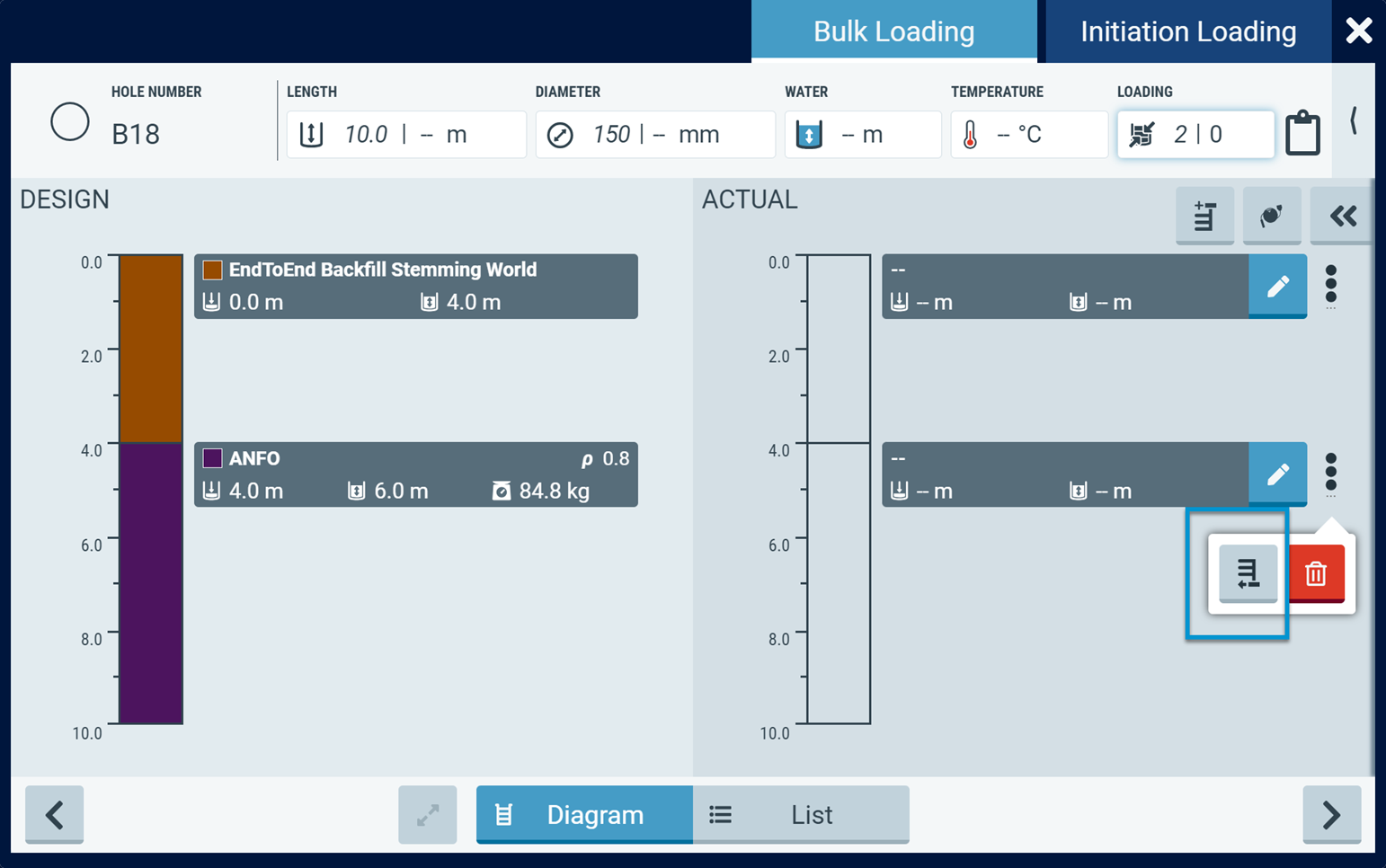The width and height of the screenshot is (1386, 868).
Task: Click the diameter circle icon
Action: coord(560,136)
